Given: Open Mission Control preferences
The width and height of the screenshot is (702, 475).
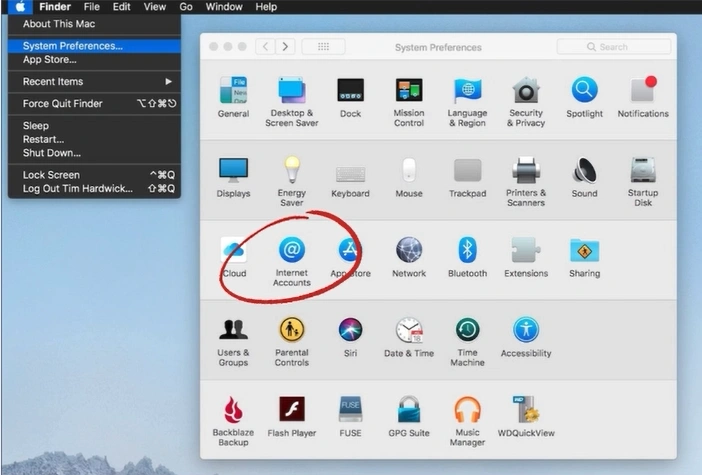Looking at the screenshot, I should click(409, 102).
